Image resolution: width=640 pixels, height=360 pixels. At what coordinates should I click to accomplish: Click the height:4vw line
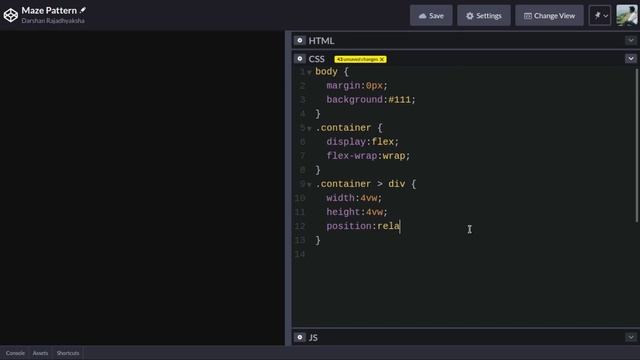[357, 212]
